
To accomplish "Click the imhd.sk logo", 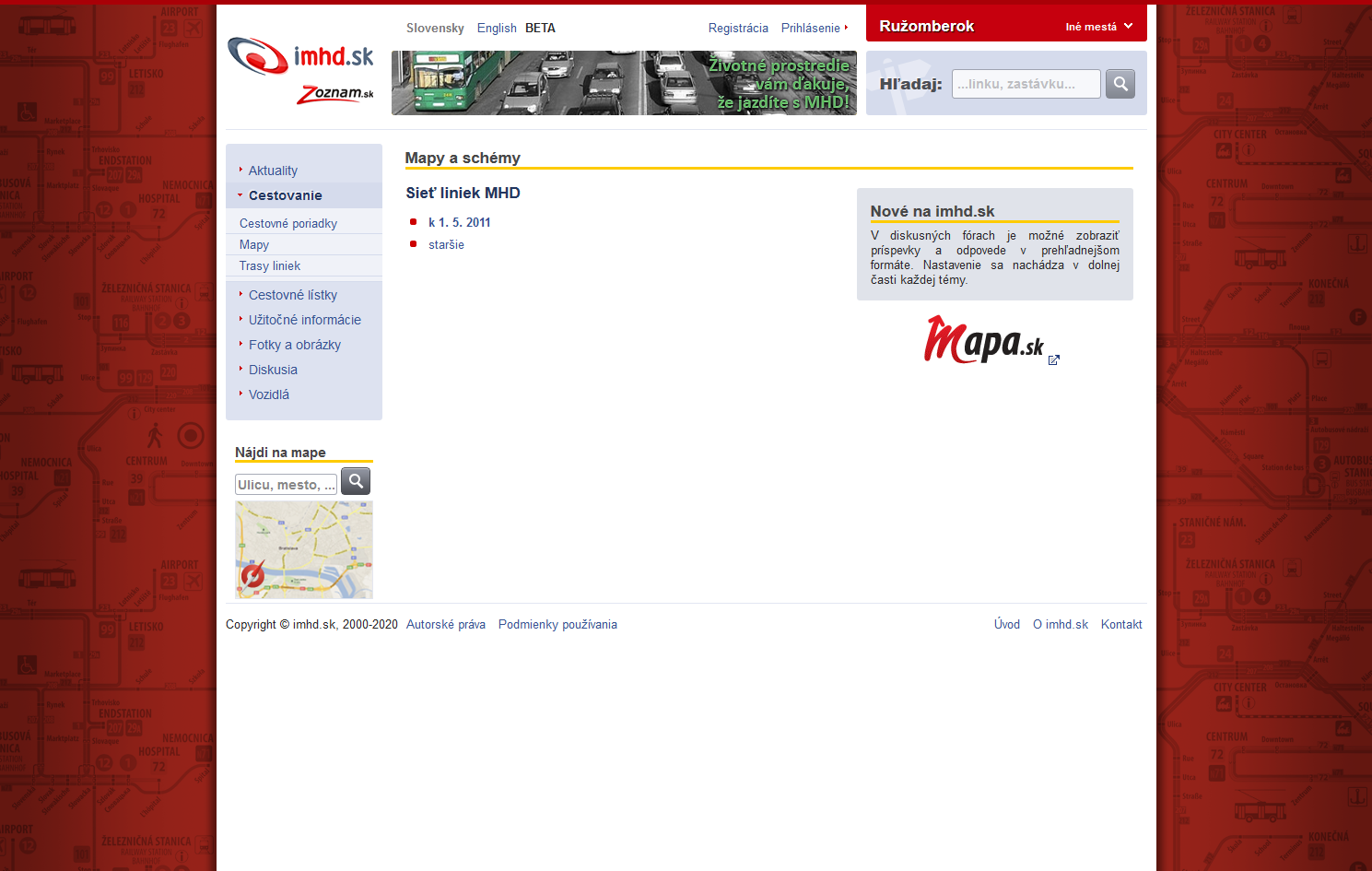I will point(300,57).
